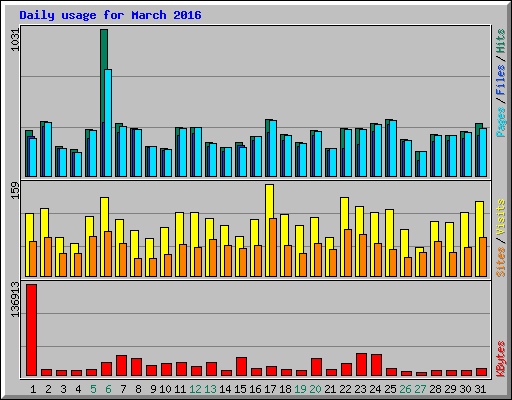This screenshot has width=512, height=400.
Task: Click the red KBytes bar for day 15
Action: point(241,366)
